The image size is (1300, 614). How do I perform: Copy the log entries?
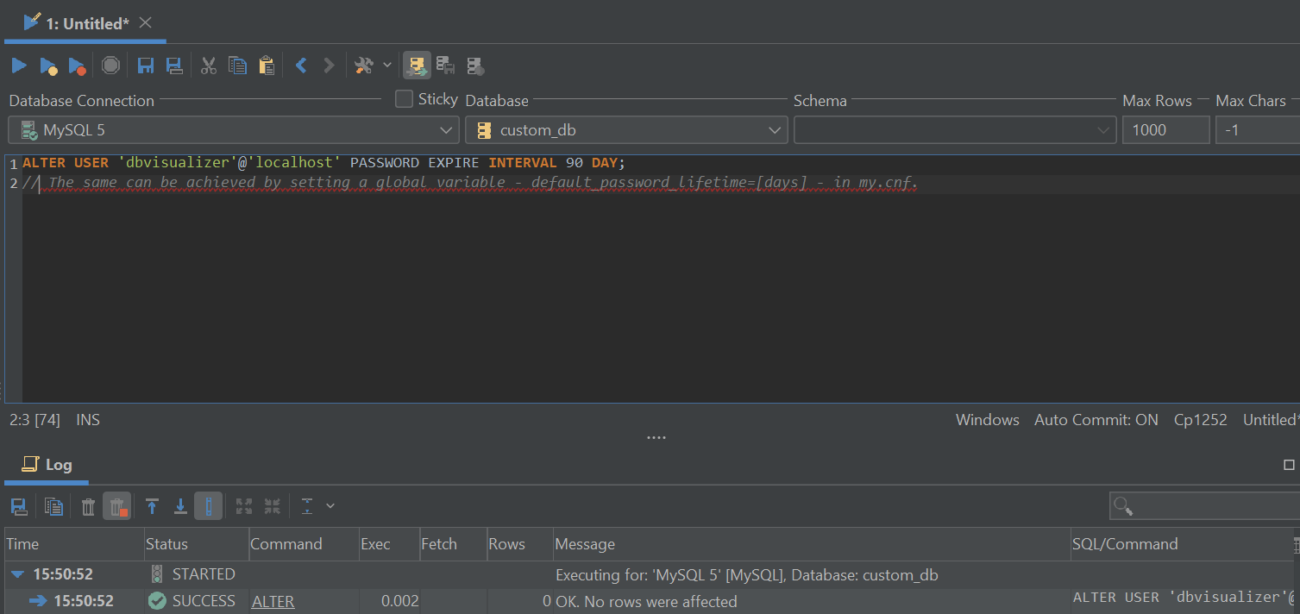pyautogui.click(x=53, y=506)
